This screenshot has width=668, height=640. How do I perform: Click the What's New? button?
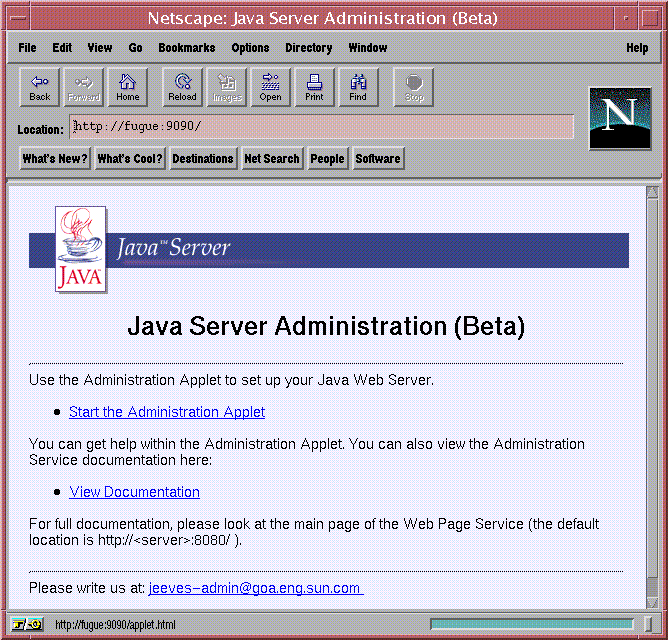click(55, 159)
